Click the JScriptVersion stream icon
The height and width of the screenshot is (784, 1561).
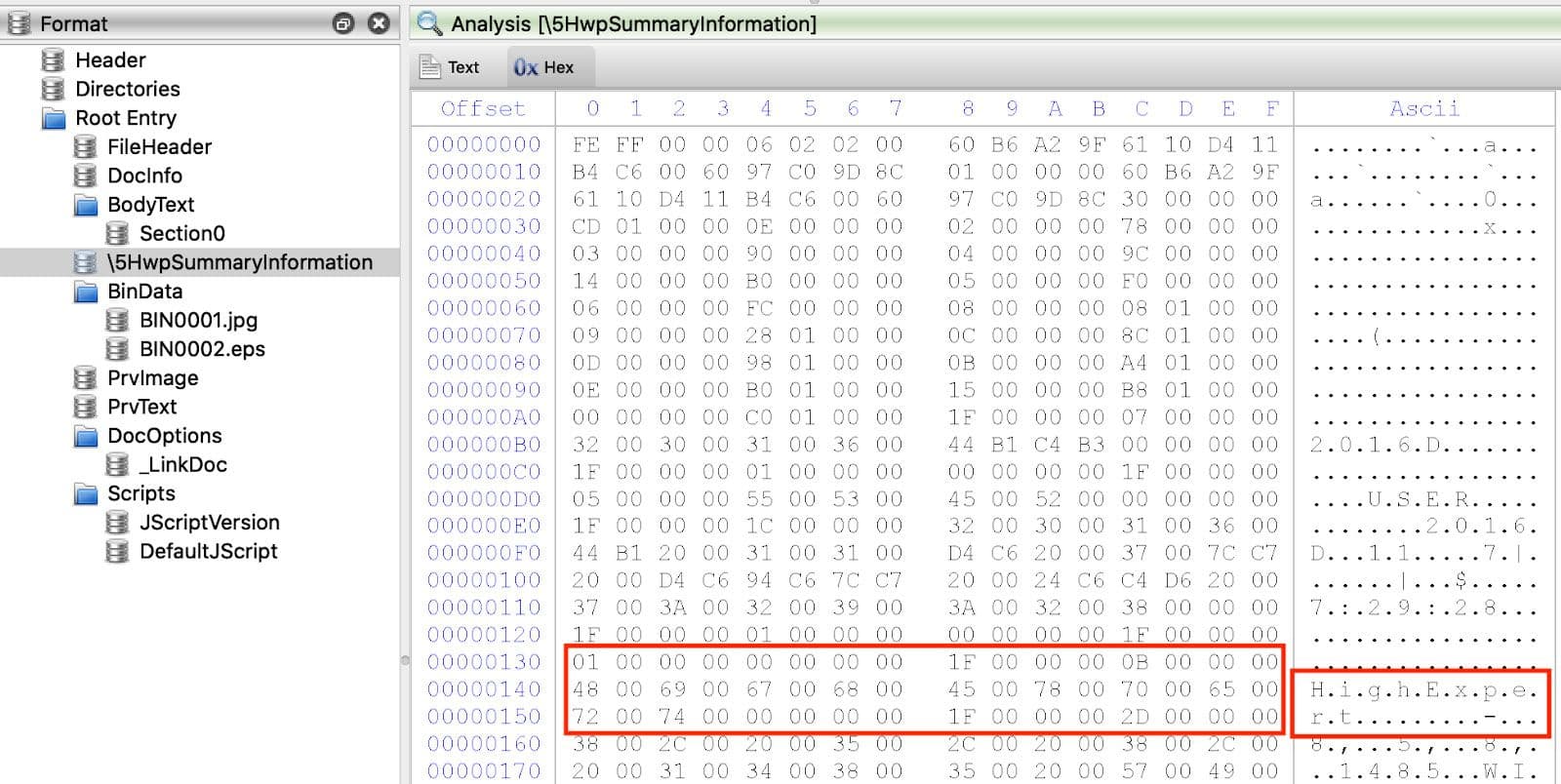click(x=117, y=523)
